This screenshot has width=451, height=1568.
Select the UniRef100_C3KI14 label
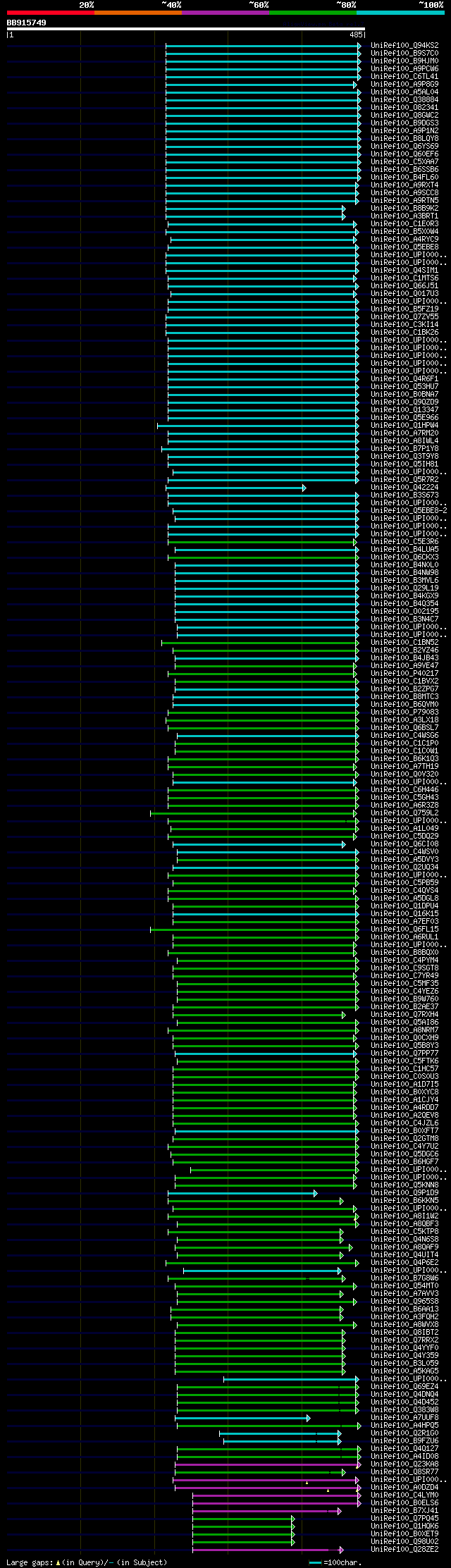point(404,324)
